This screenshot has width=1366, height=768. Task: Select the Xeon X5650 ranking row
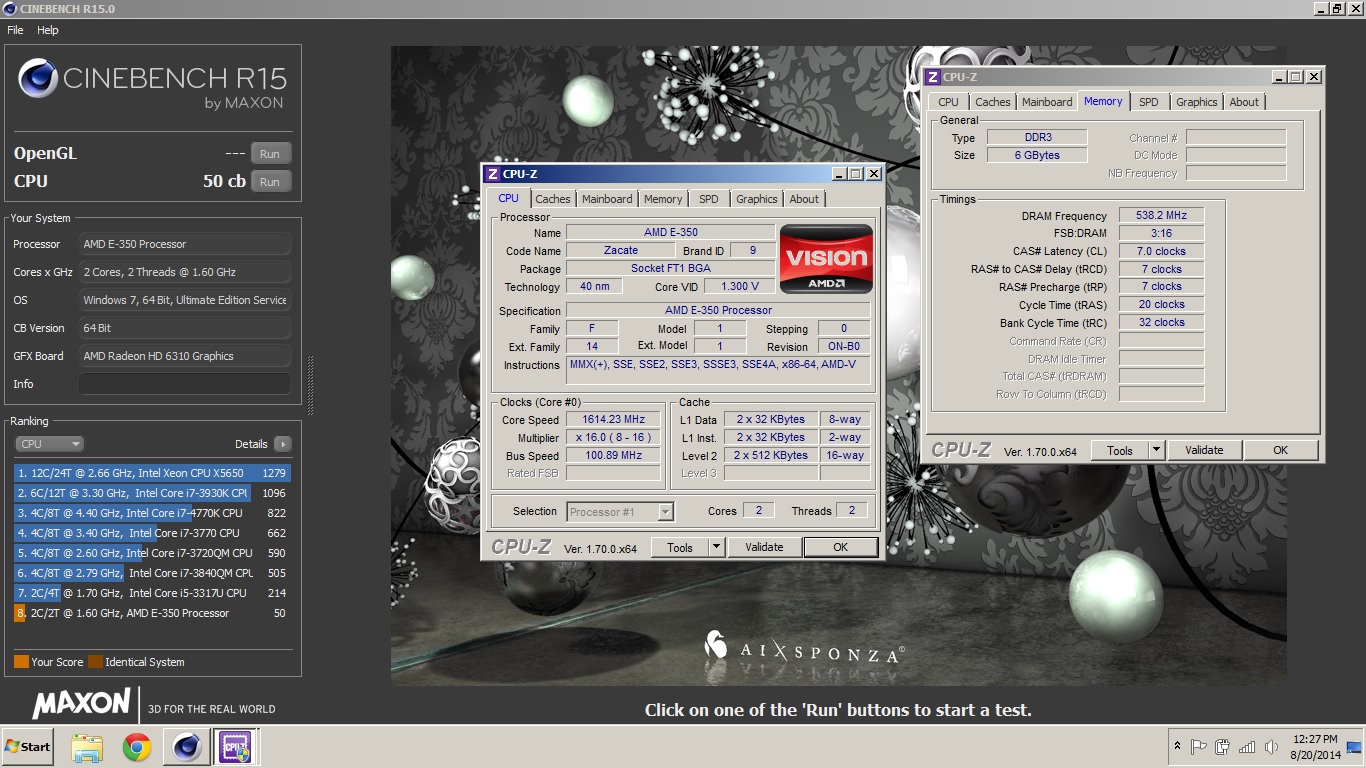[152, 473]
